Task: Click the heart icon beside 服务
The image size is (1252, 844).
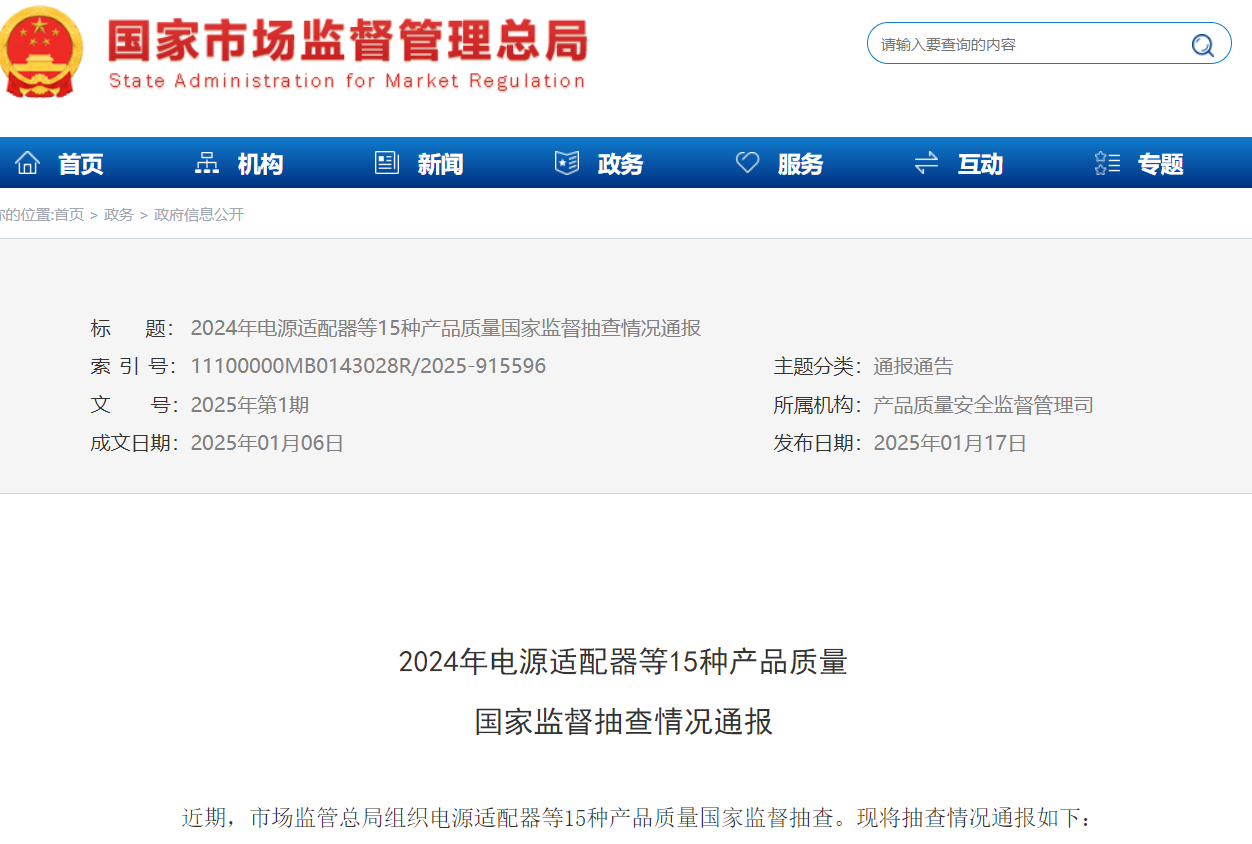Action: point(747,163)
